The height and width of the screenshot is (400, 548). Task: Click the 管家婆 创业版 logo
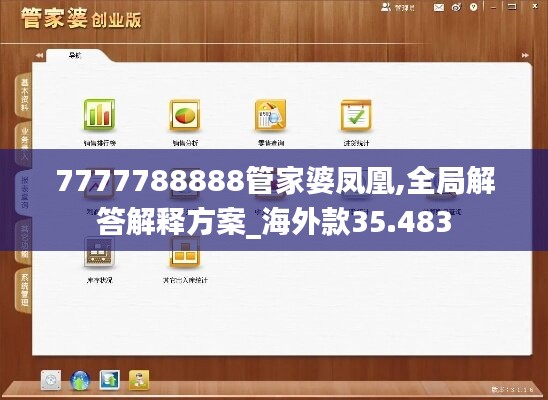click(x=81, y=19)
